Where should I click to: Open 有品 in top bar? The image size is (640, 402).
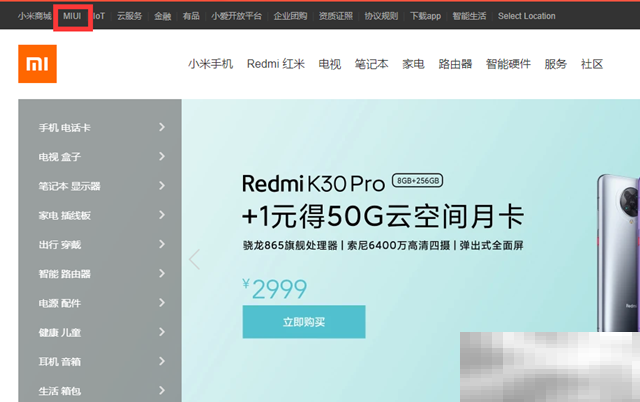click(191, 16)
